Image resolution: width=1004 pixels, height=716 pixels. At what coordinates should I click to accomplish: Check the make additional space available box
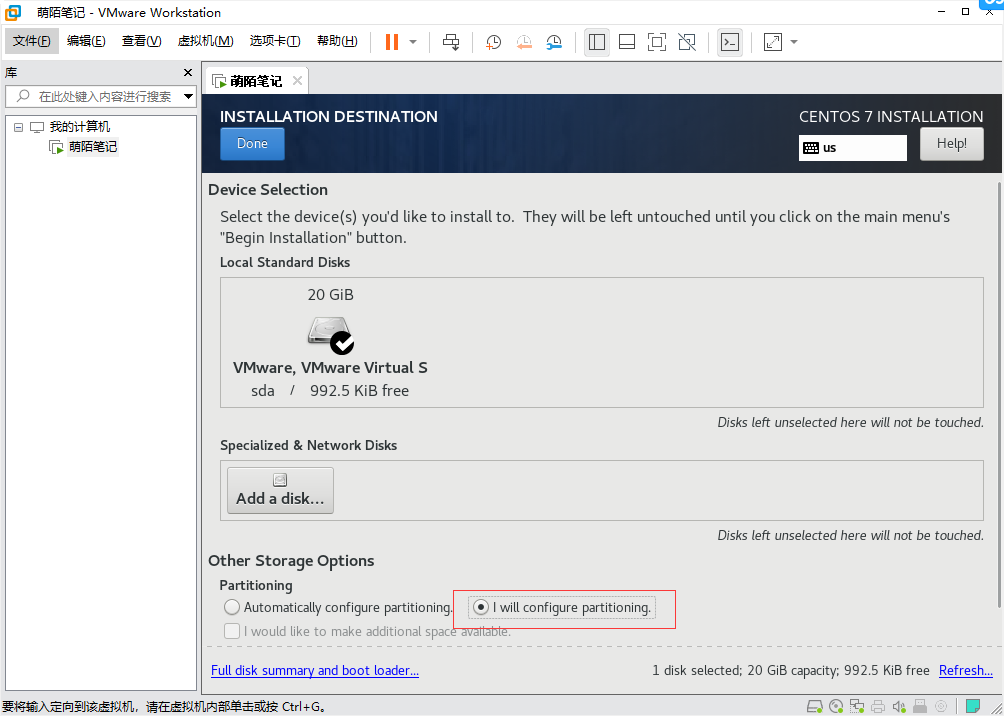click(x=232, y=631)
